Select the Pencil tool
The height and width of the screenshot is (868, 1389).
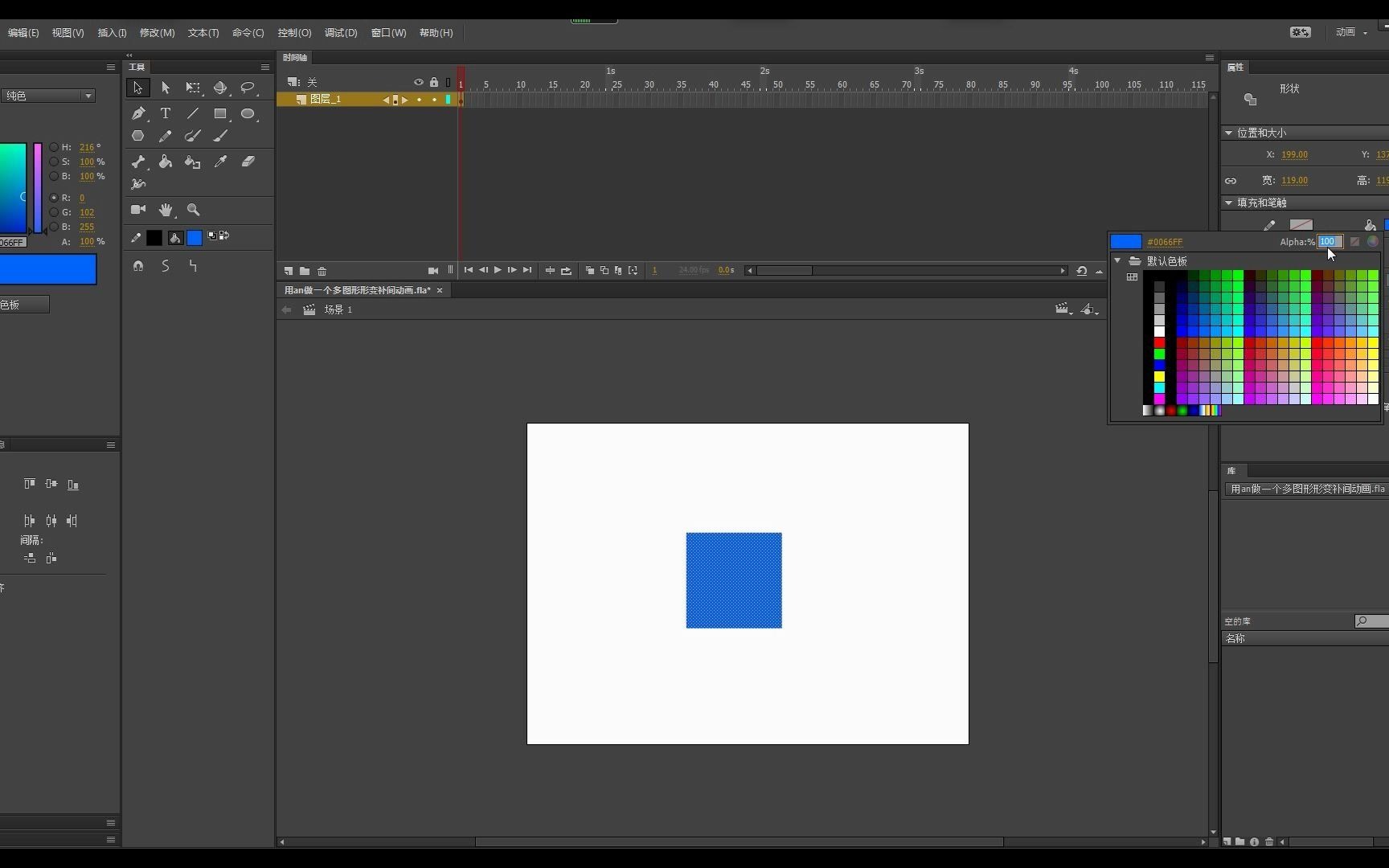coord(166,136)
